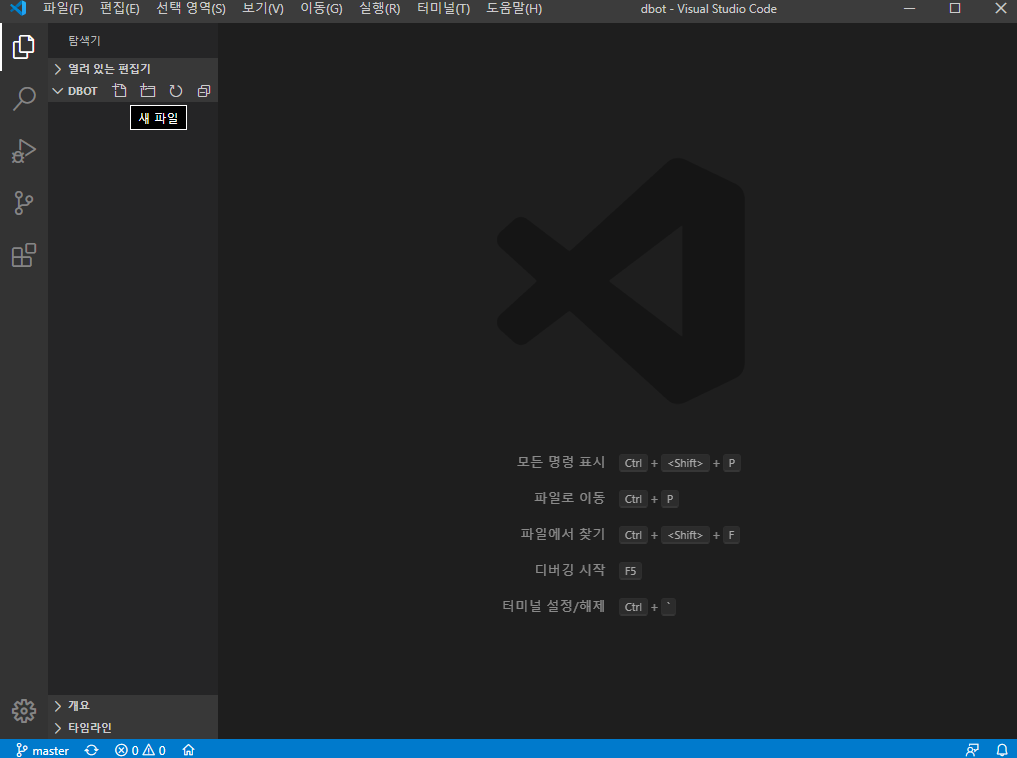Open the 터미널(T) menu
Screen dimensions: 1017x758
click(x=444, y=8)
